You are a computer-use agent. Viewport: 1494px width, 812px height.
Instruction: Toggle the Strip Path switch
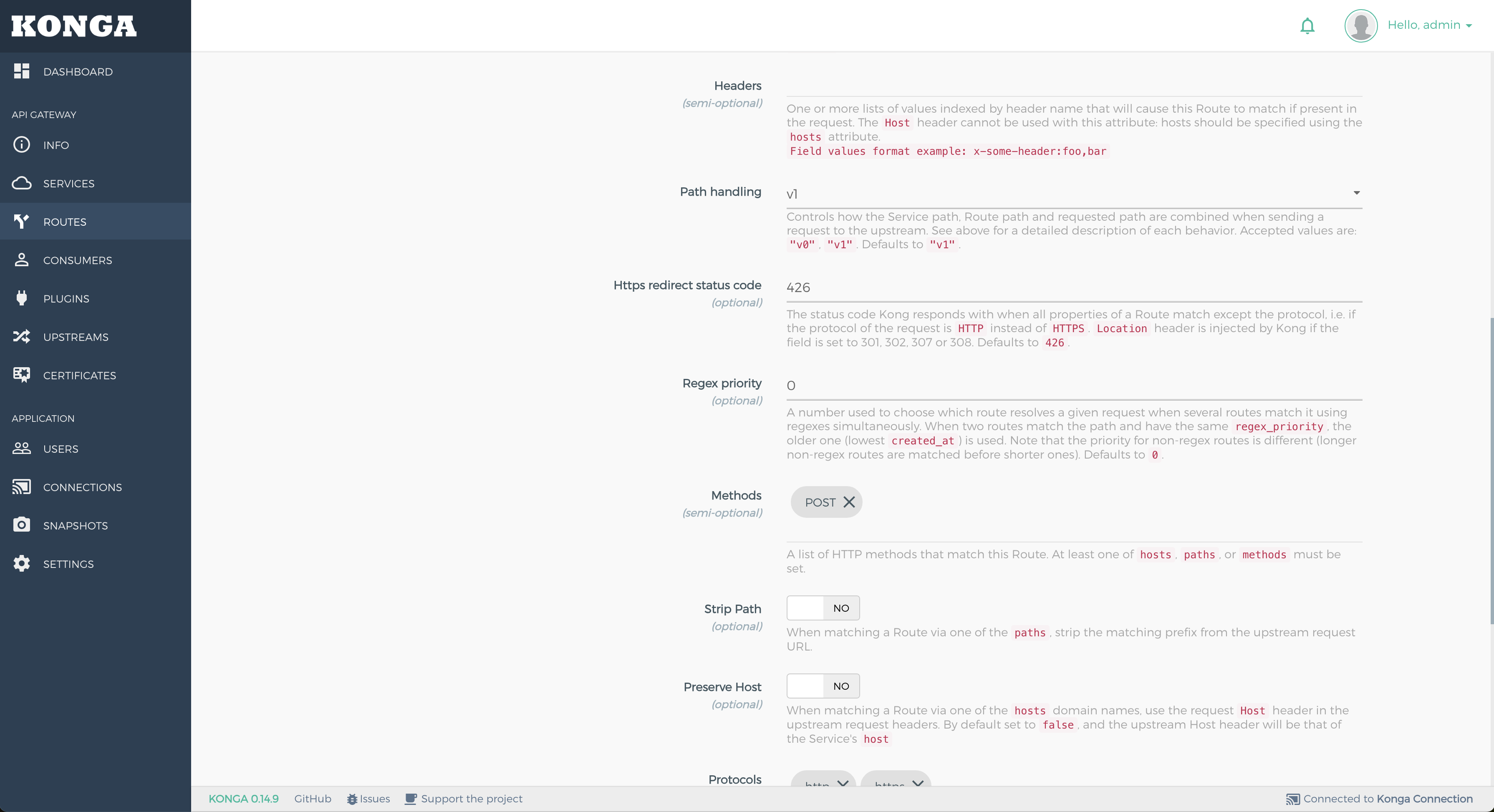coord(823,608)
